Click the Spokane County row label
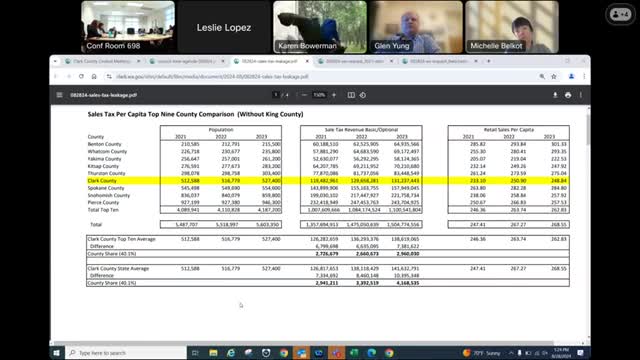This screenshot has width=640, height=360. pyautogui.click(x=106, y=188)
